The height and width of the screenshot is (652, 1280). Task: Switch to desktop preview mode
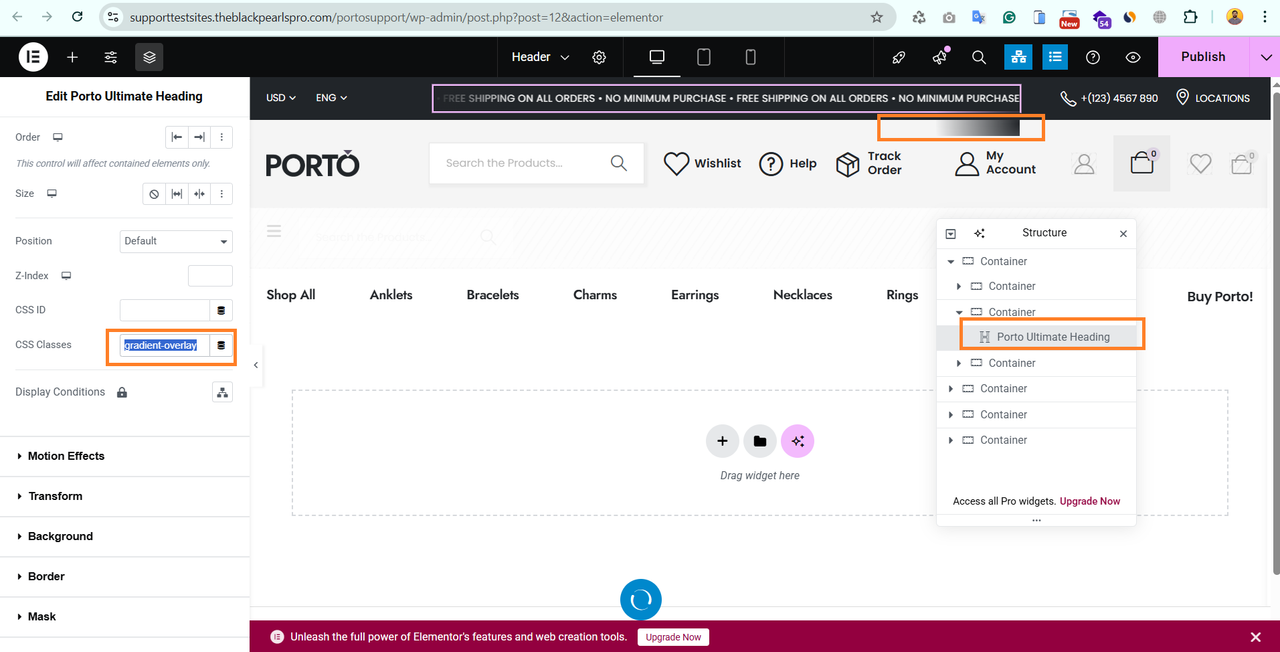tap(657, 57)
